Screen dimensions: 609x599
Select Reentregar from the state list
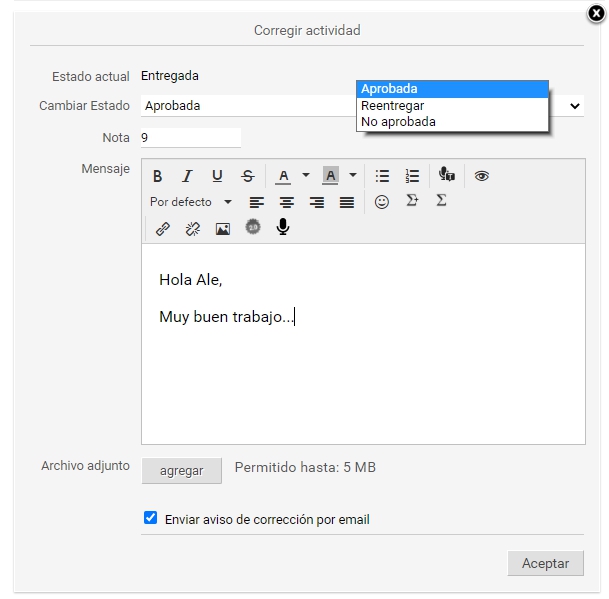[393, 105]
